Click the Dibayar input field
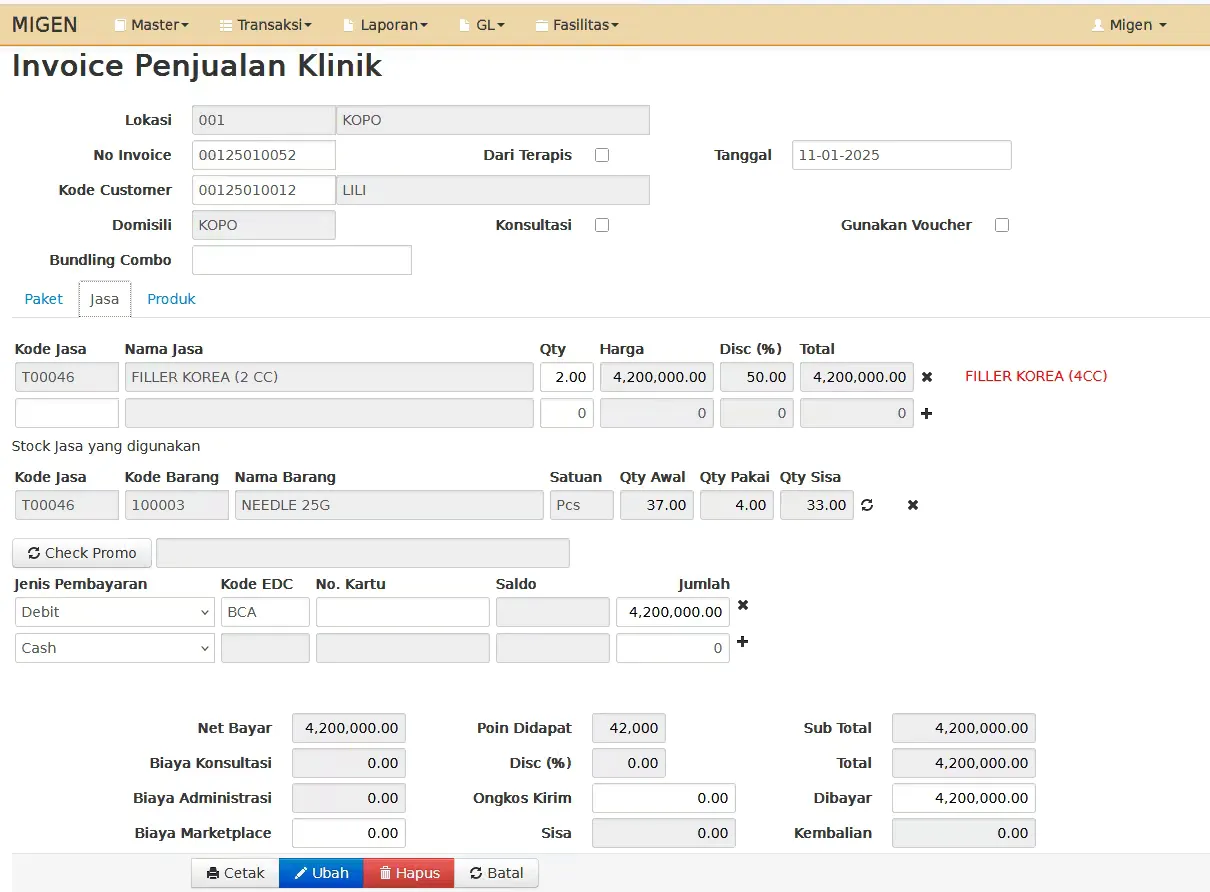The height and width of the screenshot is (892, 1210). (964, 798)
